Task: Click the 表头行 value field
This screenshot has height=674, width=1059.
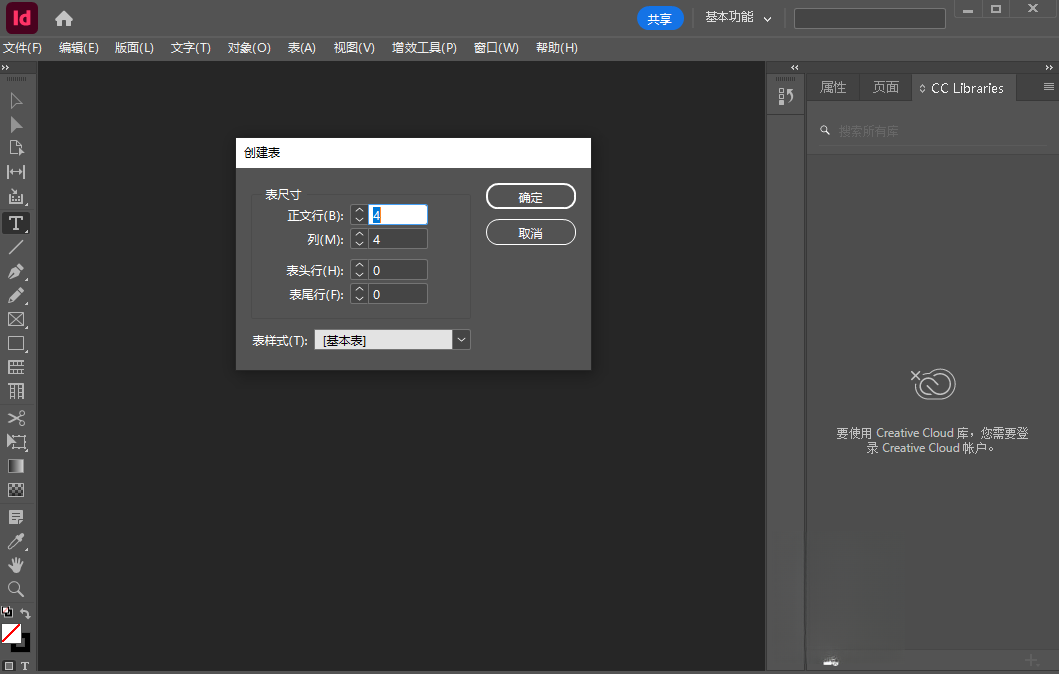Action: pyautogui.click(x=398, y=270)
